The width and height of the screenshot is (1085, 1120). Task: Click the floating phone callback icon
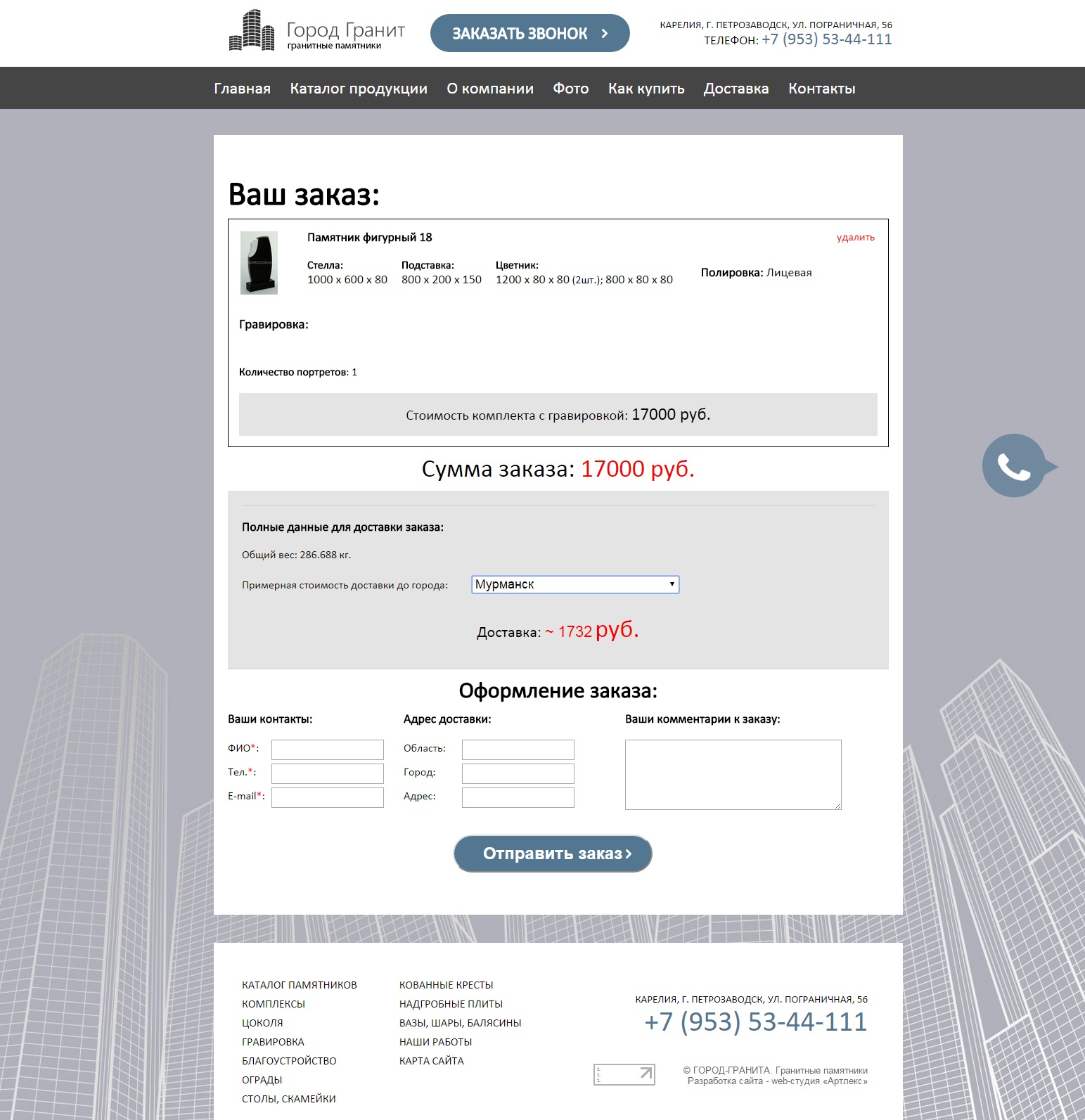pyautogui.click(x=1014, y=465)
